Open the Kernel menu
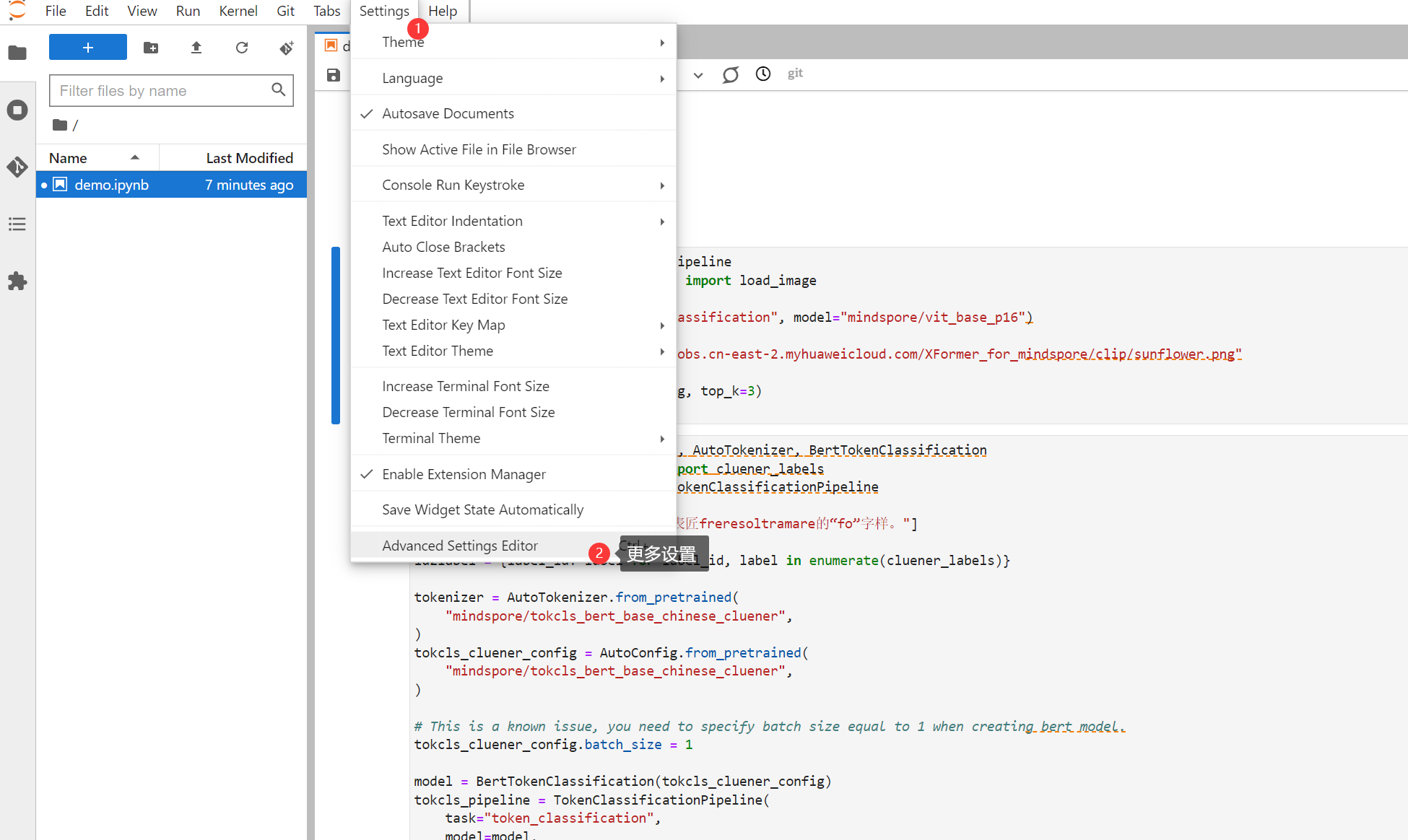1408x840 pixels. coord(238,11)
